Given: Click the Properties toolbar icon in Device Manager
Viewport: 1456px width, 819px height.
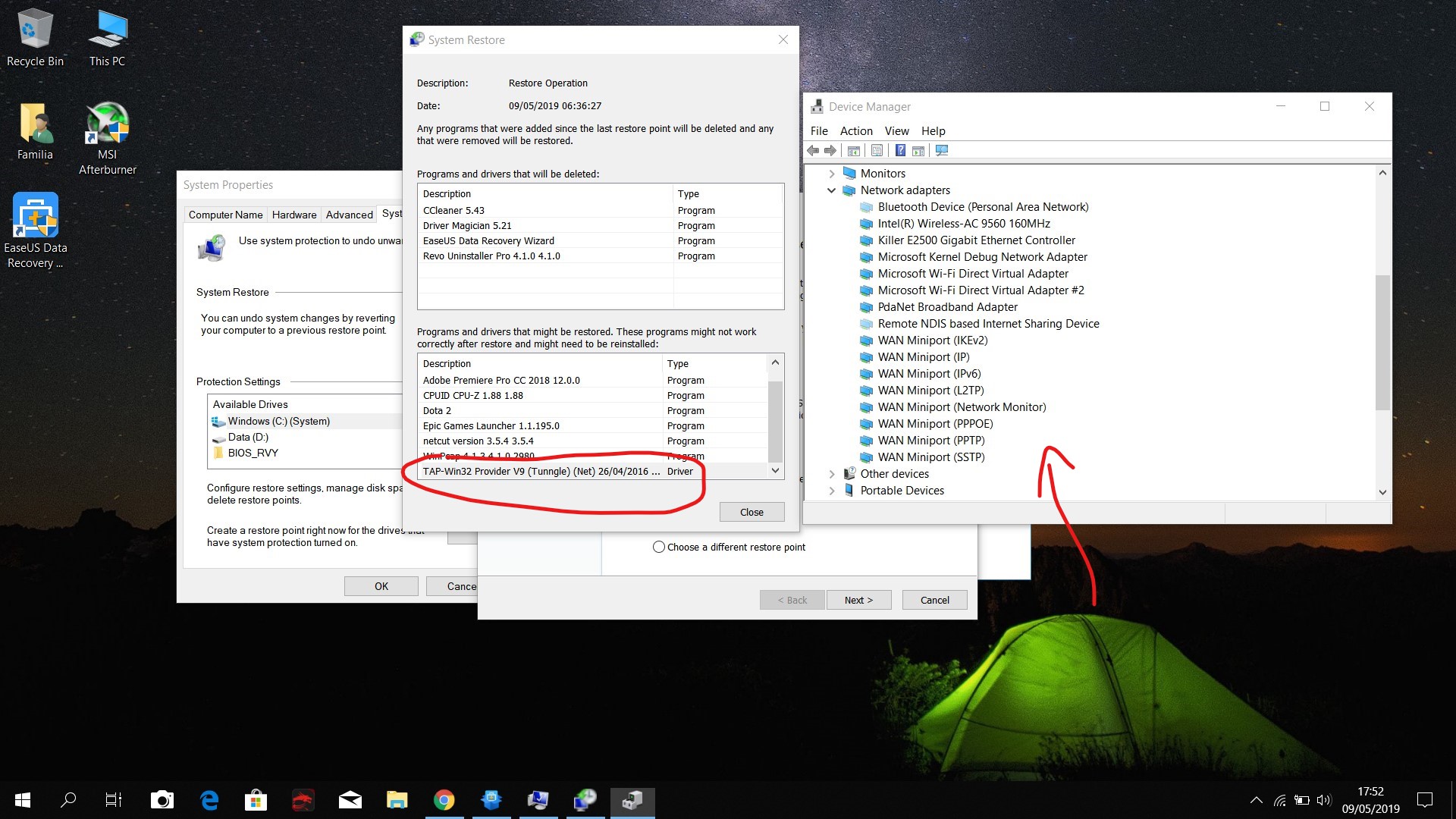Looking at the screenshot, I should coord(877,150).
